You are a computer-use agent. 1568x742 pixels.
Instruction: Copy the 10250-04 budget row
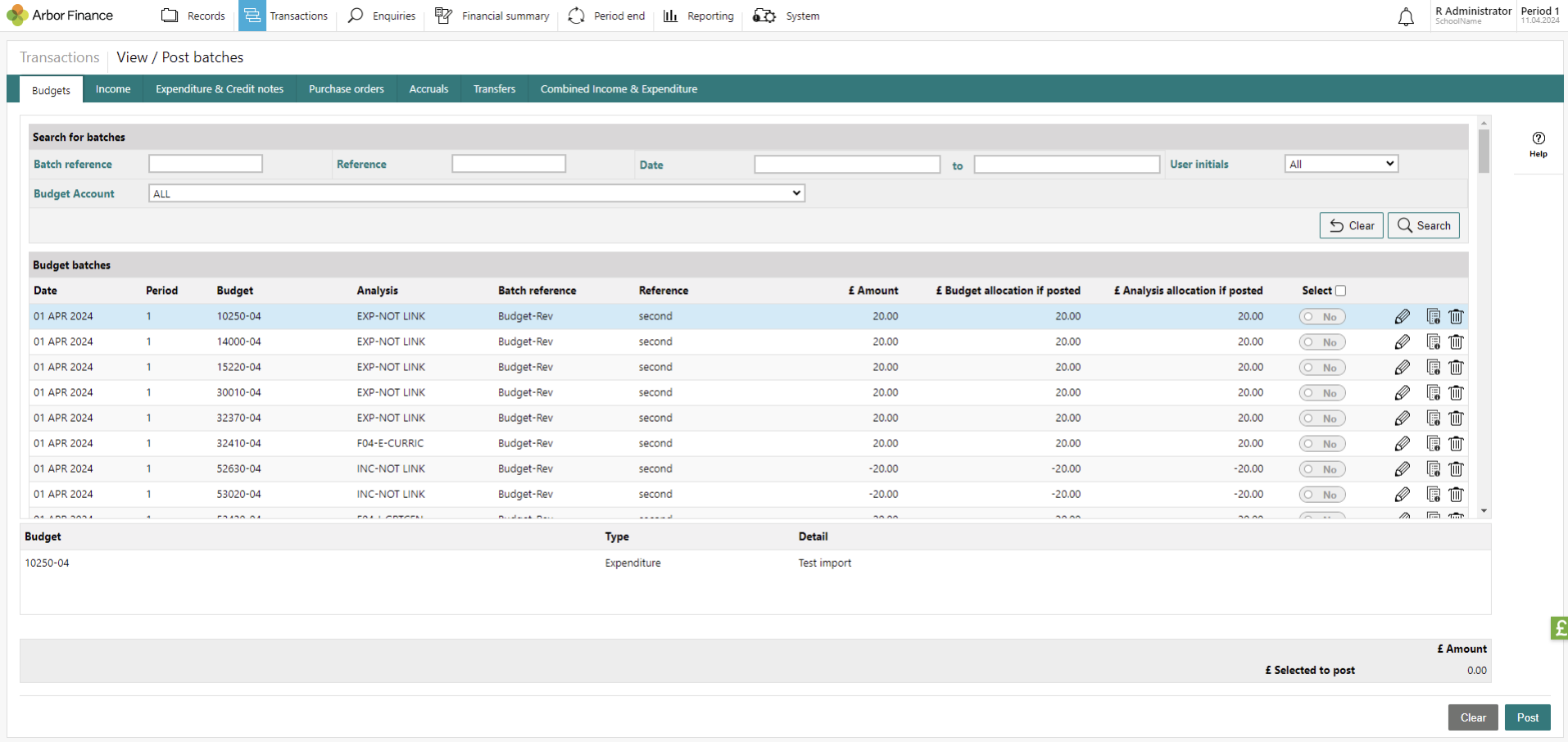pyautogui.click(x=1433, y=317)
